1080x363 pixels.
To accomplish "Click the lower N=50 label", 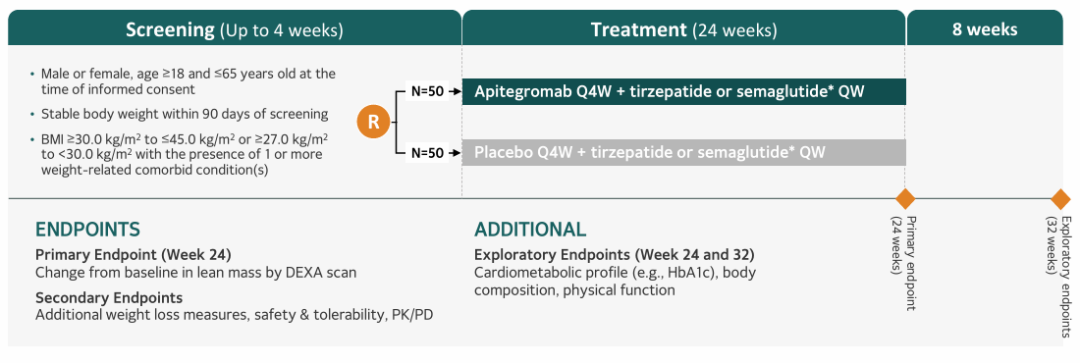I will click(x=426, y=152).
